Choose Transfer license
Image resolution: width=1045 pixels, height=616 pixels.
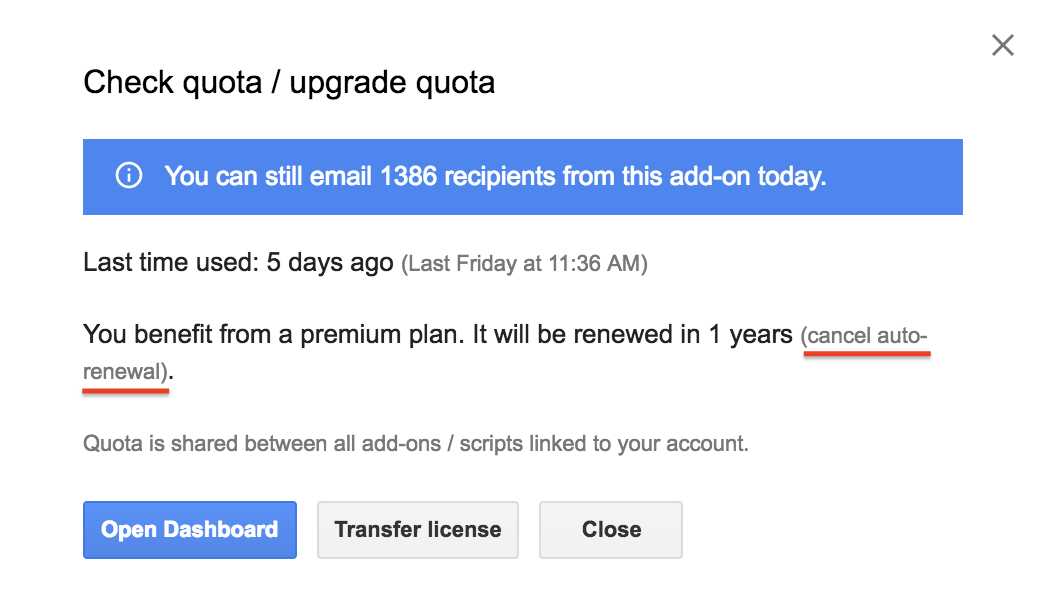pos(418,530)
